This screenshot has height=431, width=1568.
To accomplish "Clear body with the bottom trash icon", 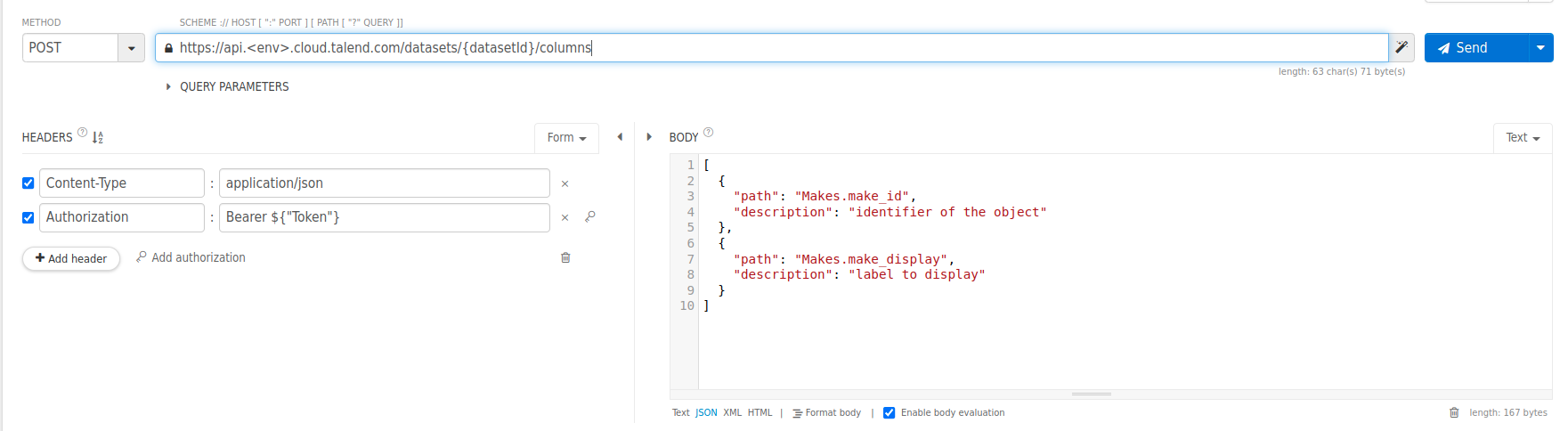I will coord(1454,412).
